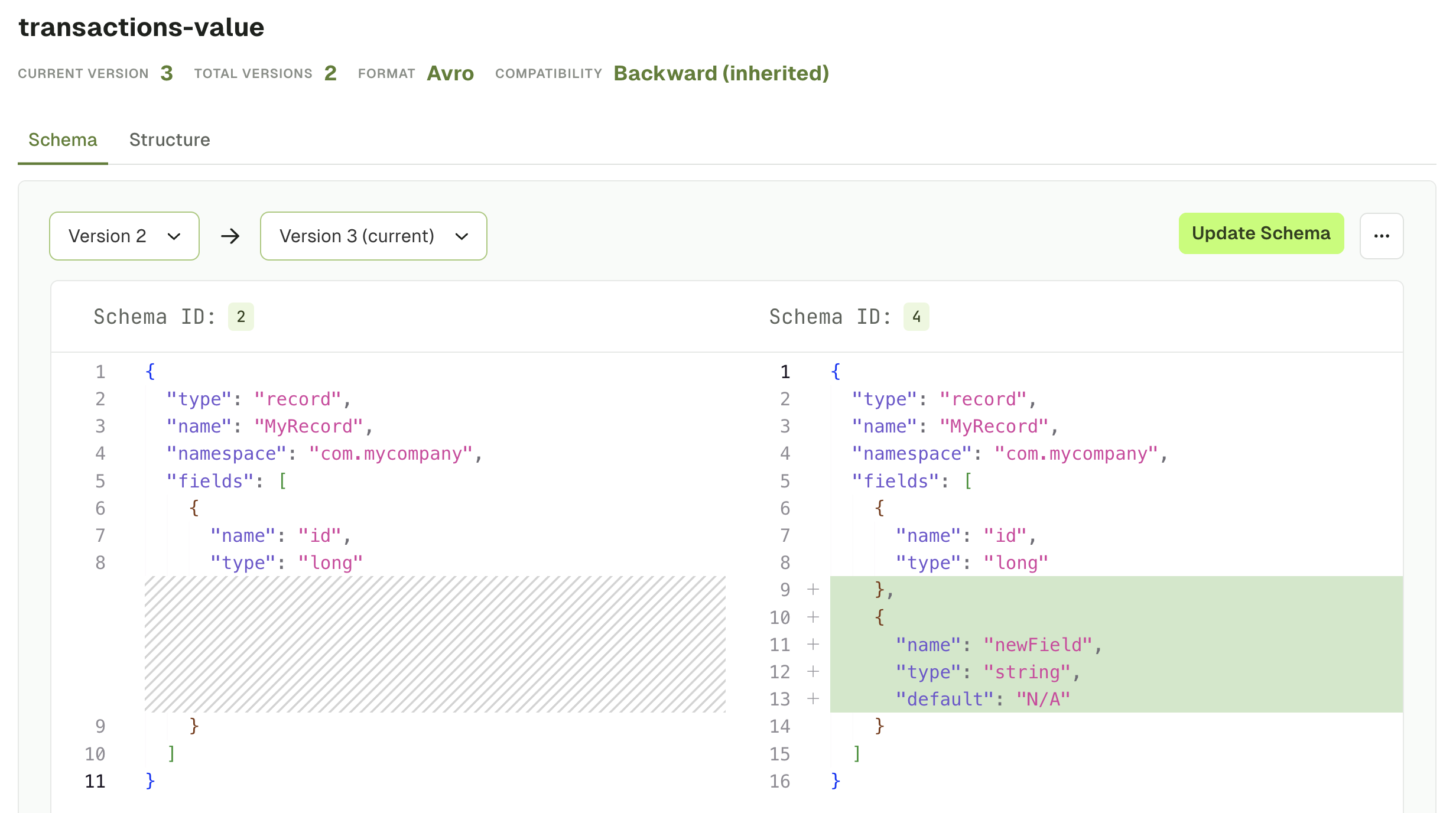
Task: Expand the Version 2 dropdown selector
Action: coord(122,236)
